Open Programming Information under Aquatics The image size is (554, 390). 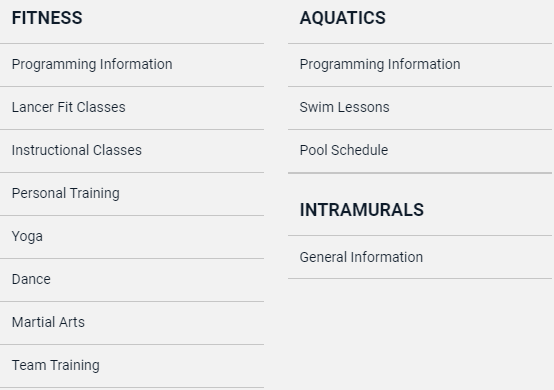380,64
